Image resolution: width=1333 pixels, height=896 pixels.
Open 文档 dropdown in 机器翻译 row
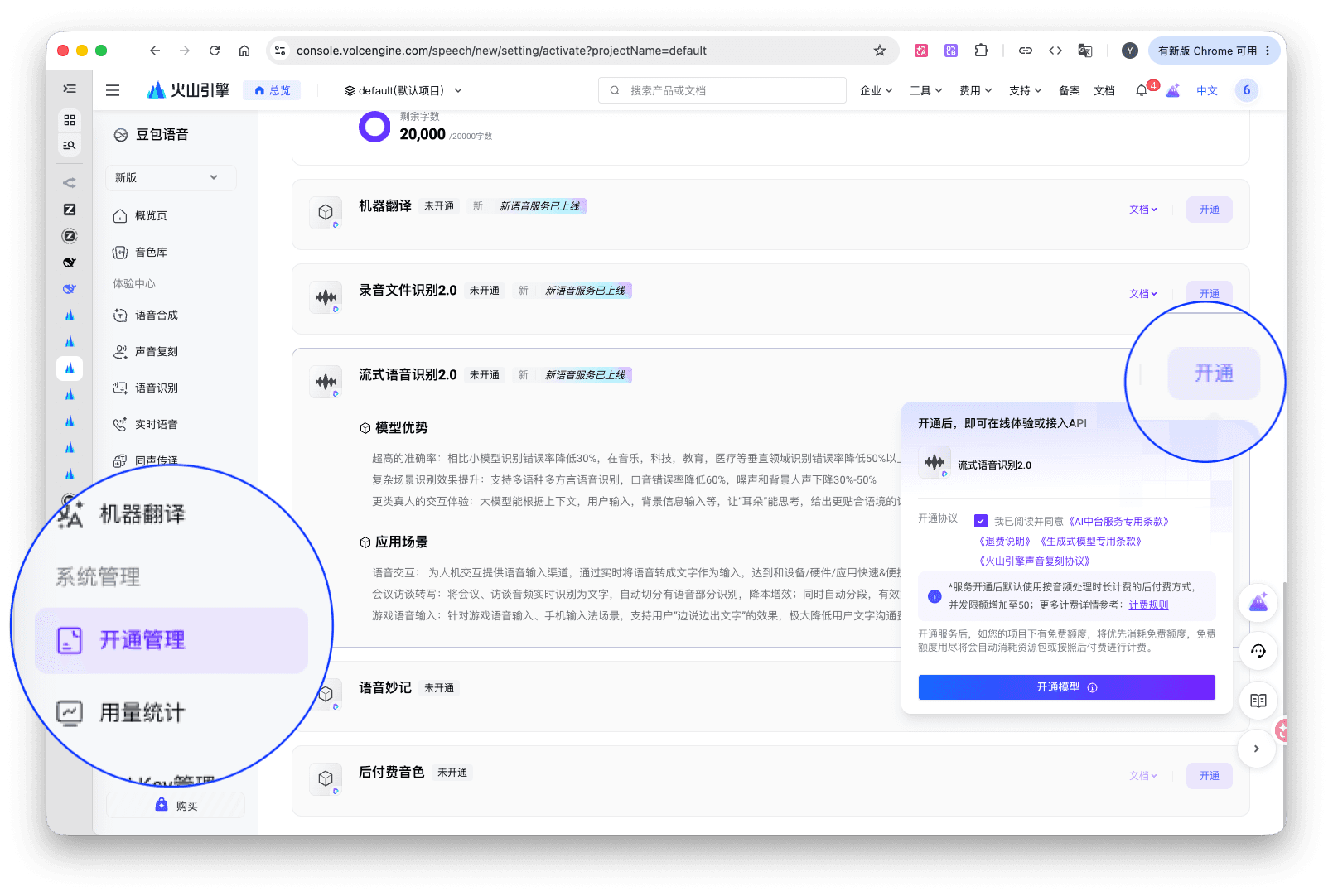click(1142, 210)
